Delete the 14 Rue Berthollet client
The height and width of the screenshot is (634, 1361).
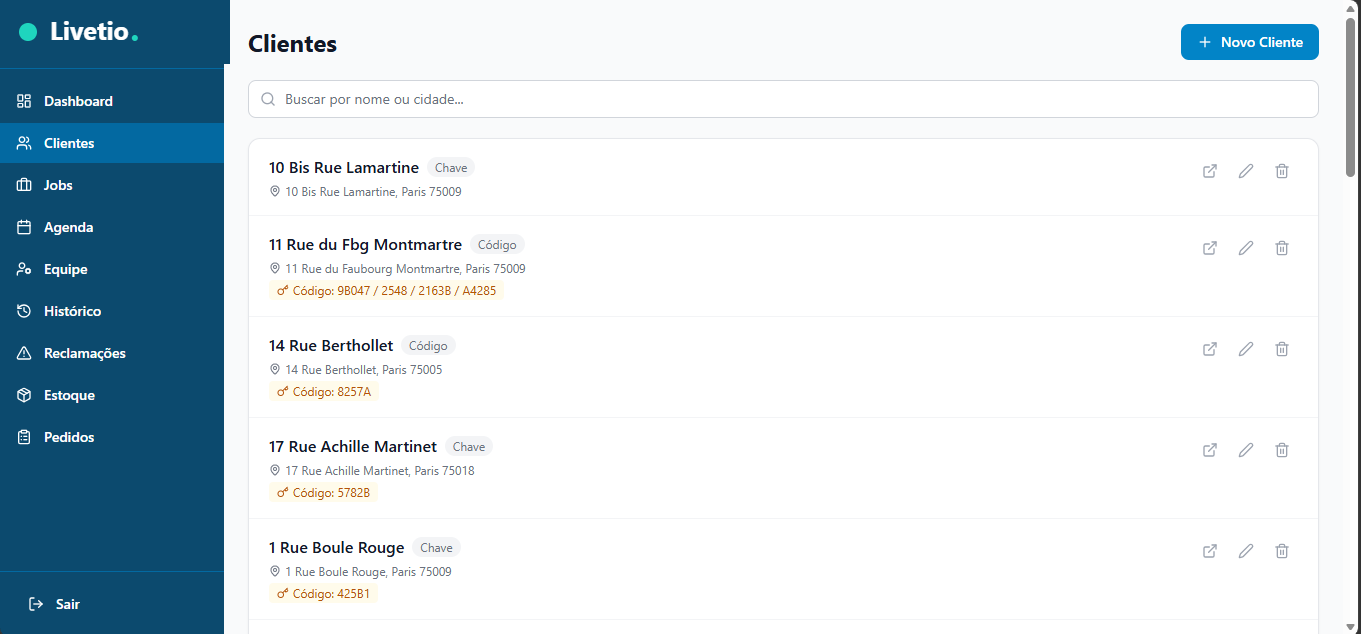(x=1282, y=349)
